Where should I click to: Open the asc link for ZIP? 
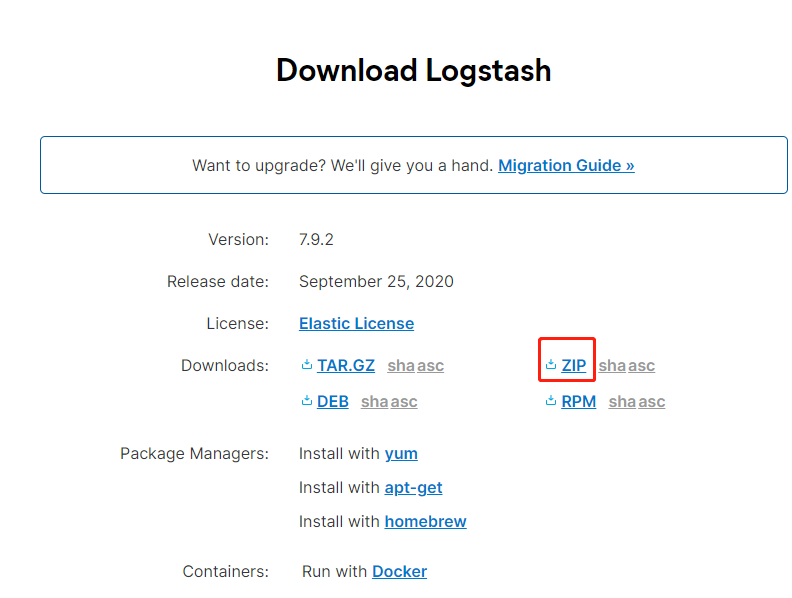(x=641, y=366)
